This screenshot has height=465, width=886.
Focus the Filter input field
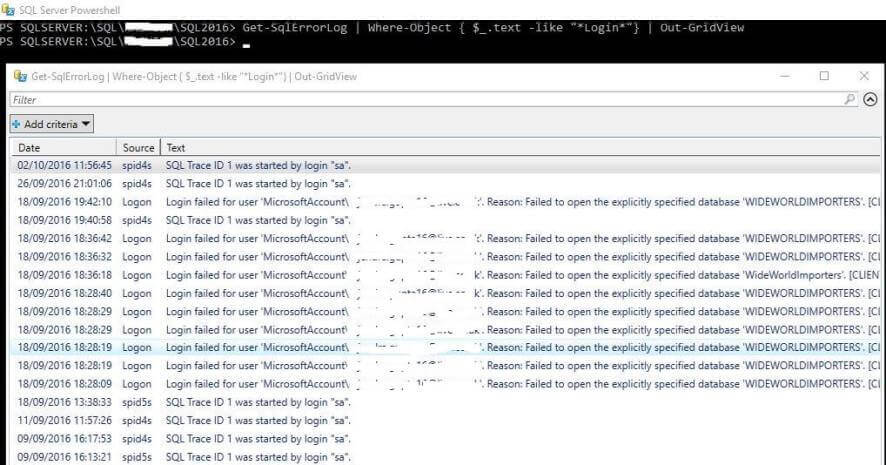click(433, 99)
